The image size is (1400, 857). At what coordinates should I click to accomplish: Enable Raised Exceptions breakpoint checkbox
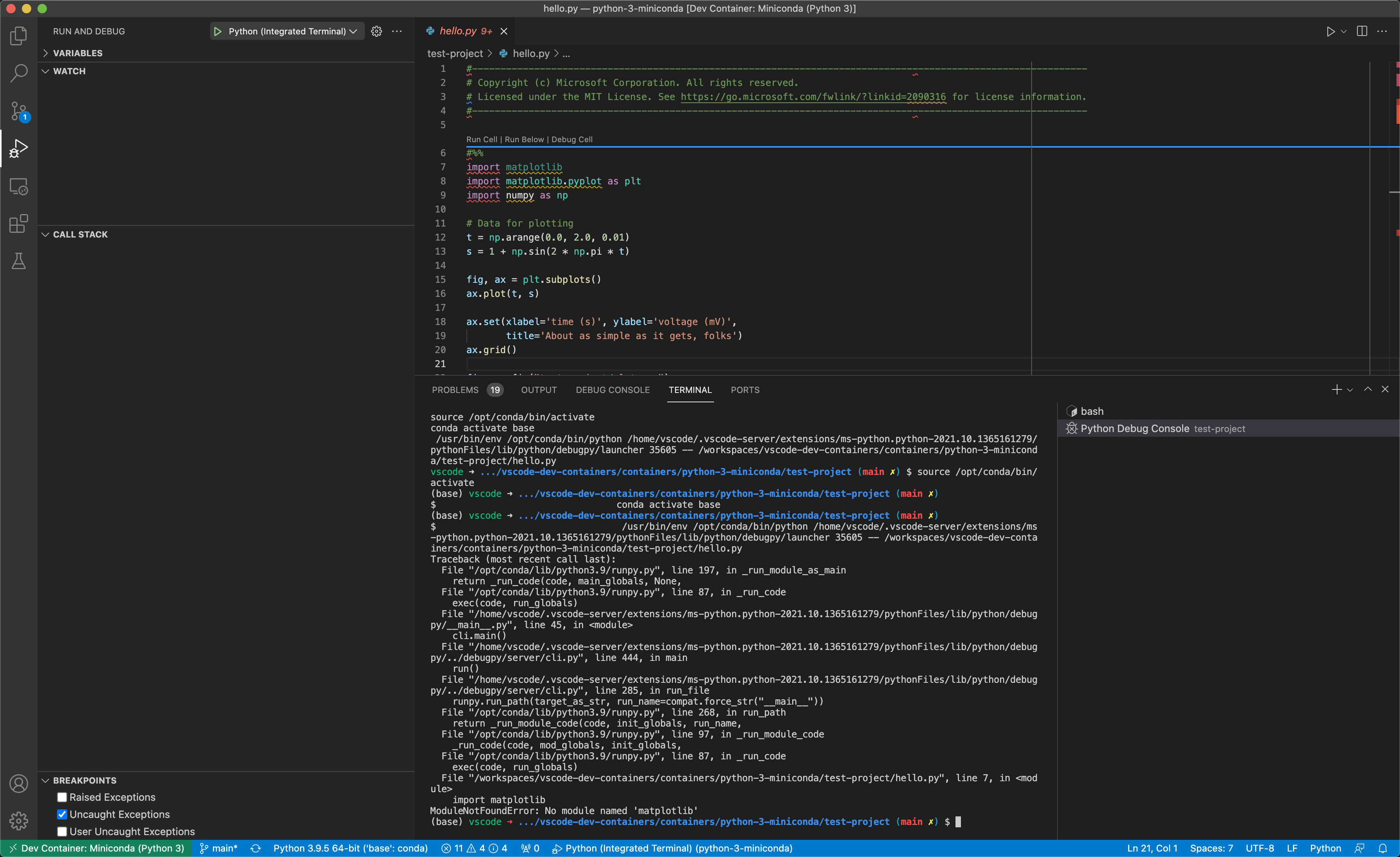point(62,797)
